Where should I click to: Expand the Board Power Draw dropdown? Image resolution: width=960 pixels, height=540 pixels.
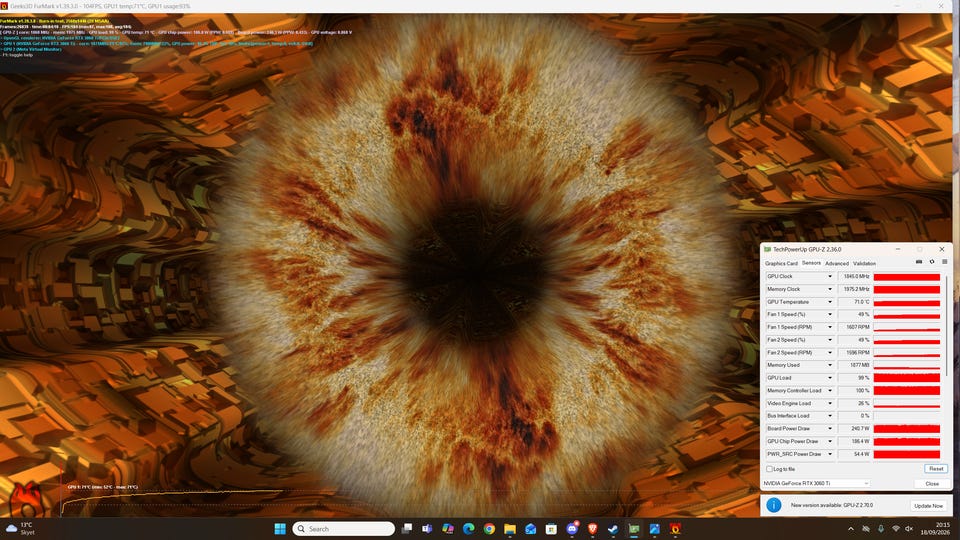click(x=830, y=429)
